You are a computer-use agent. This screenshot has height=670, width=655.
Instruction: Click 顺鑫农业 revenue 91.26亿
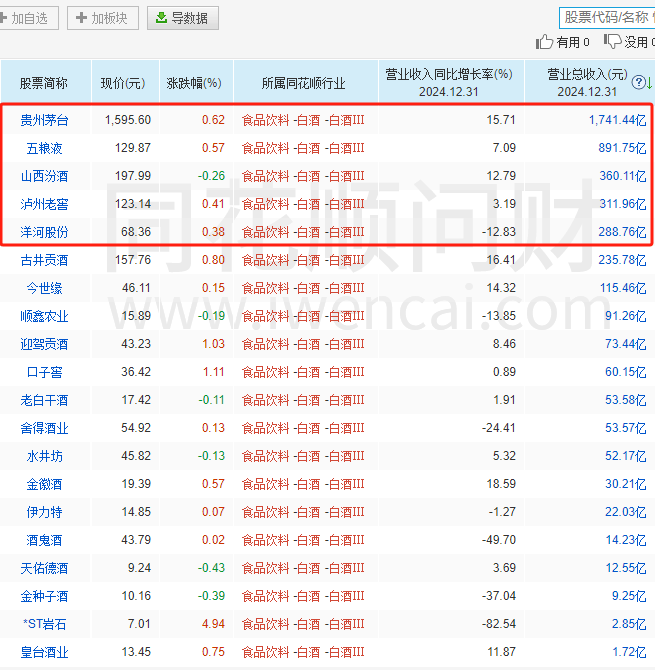[x=626, y=316]
